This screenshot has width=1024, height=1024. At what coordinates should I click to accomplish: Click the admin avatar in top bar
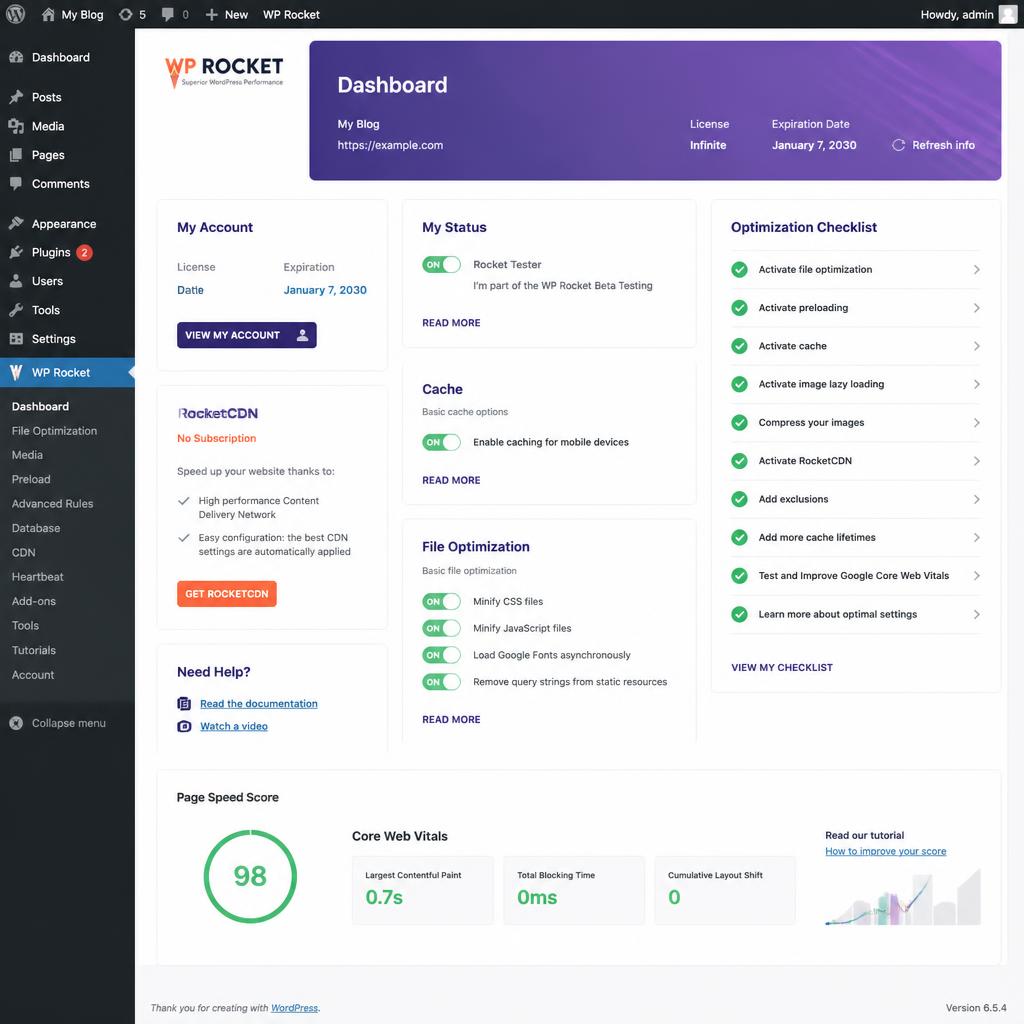point(1008,14)
